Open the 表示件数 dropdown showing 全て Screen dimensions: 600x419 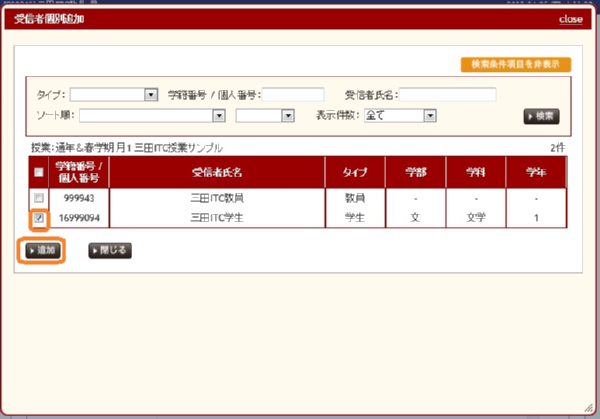(x=401, y=116)
